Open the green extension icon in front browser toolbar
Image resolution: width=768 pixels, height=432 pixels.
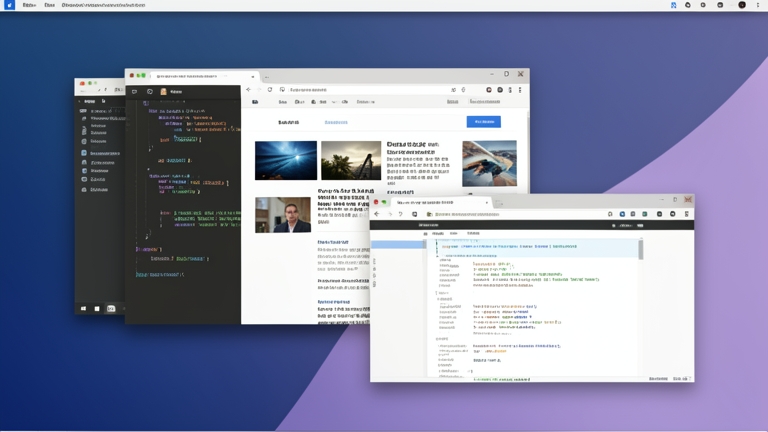[x=645, y=214]
